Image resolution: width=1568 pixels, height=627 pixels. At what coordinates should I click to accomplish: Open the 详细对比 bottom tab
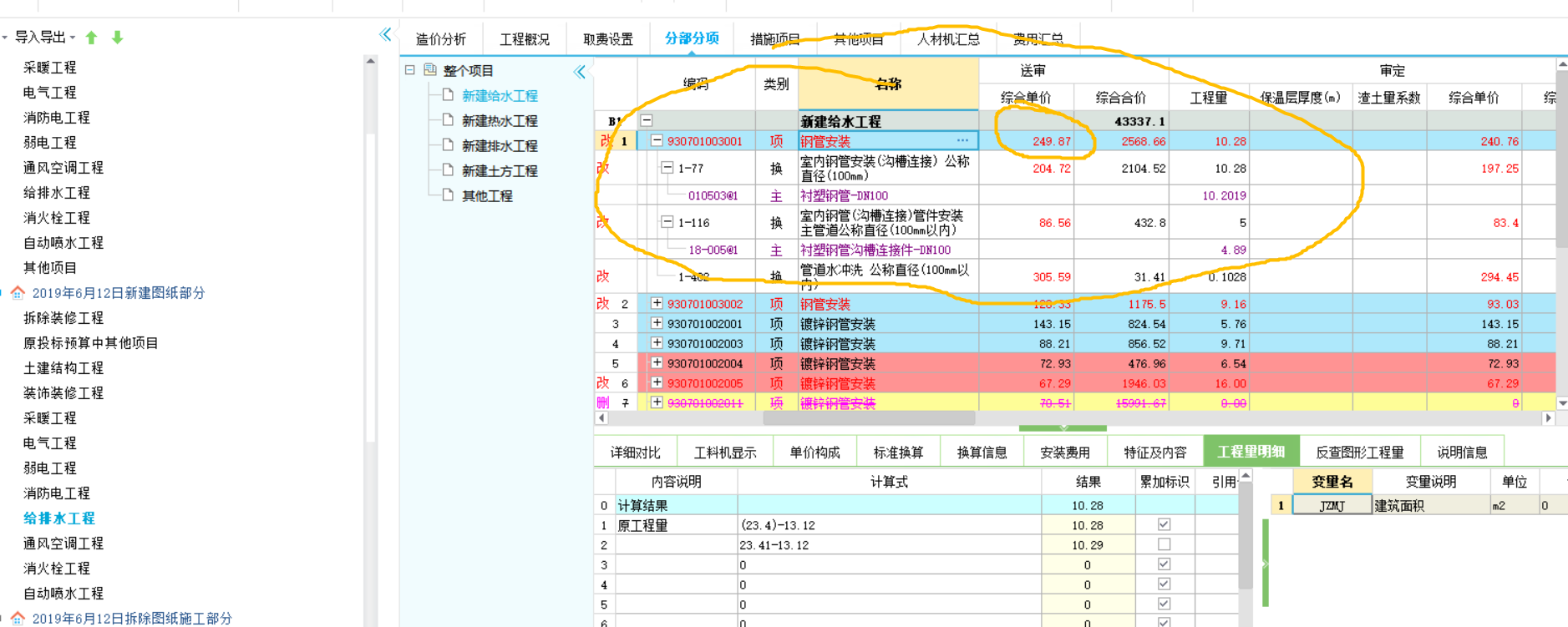click(635, 453)
